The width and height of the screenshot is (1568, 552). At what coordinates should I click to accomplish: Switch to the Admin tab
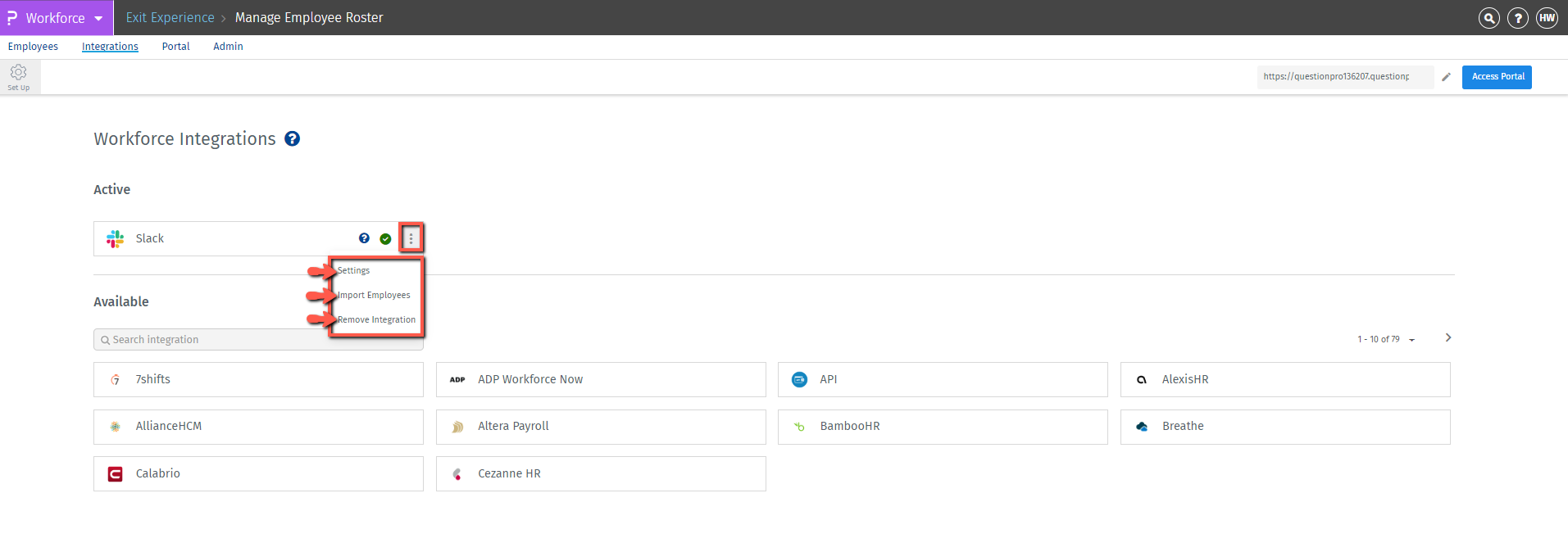coord(228,47)
